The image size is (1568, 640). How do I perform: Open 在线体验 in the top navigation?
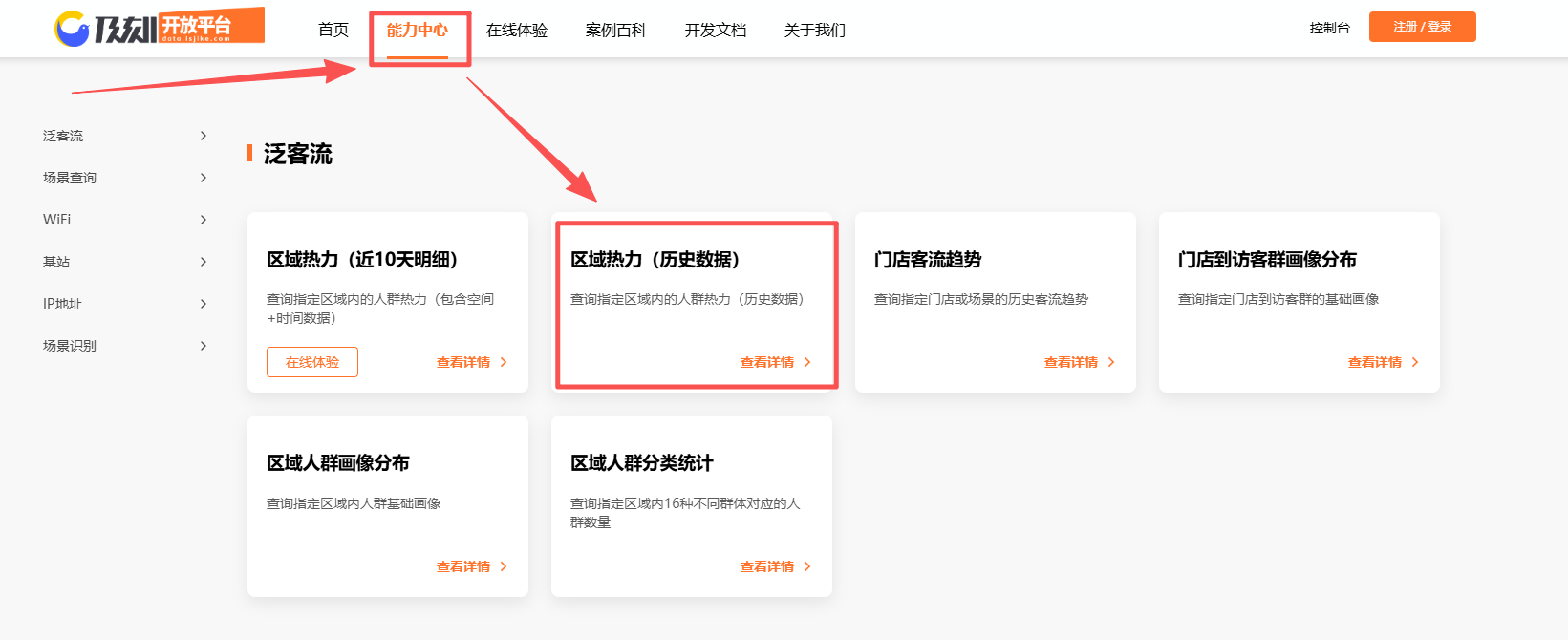coord(517,31)
